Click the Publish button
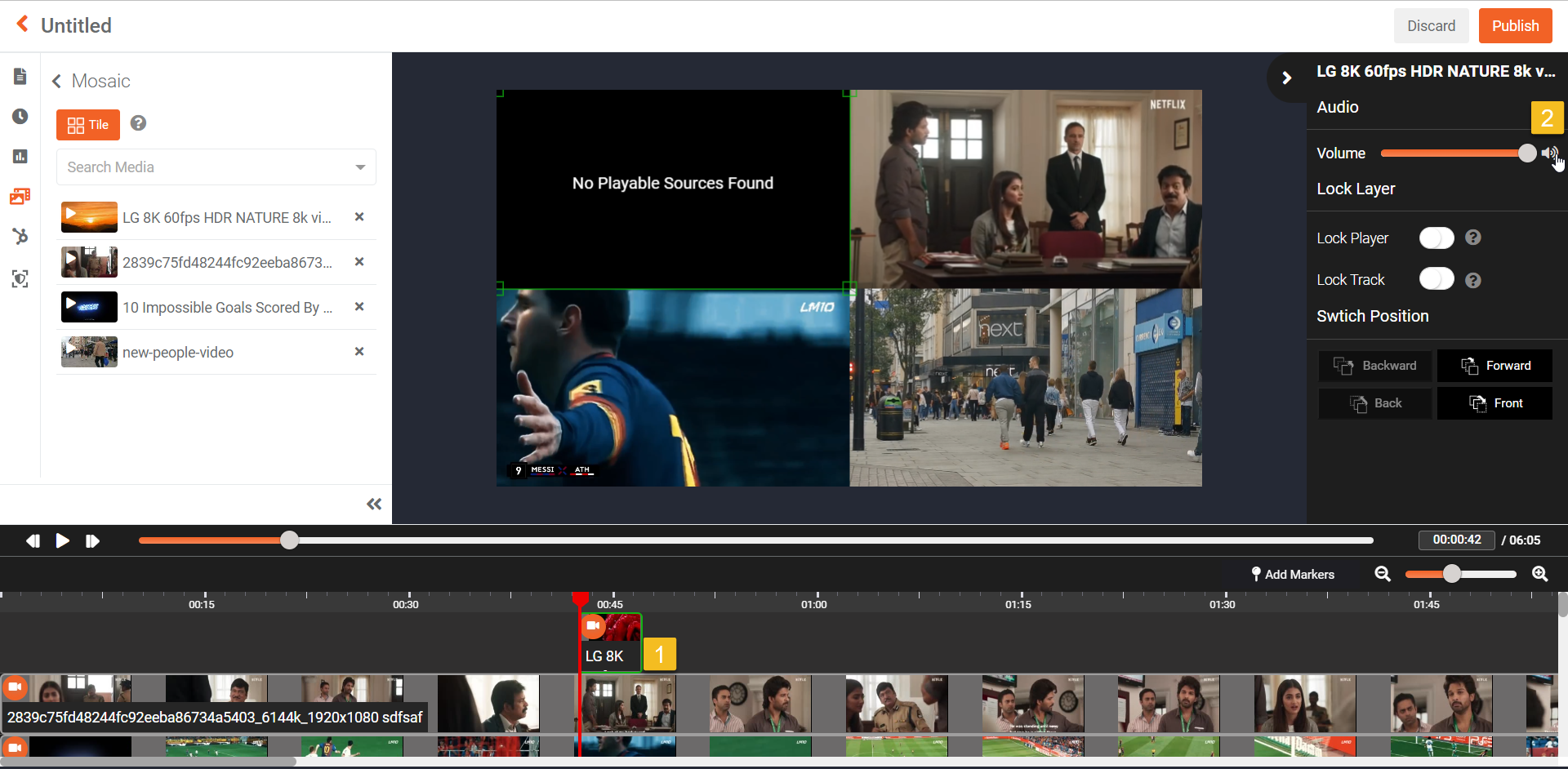Screen dimensions: 1568x769 [x=1515, y=26]
